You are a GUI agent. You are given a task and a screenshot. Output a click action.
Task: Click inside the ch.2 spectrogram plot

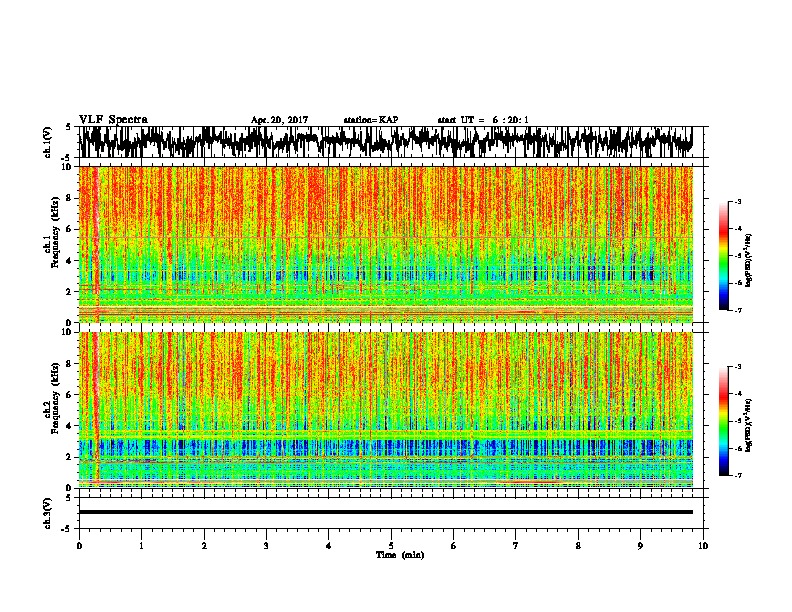click(x=385, y=410)
